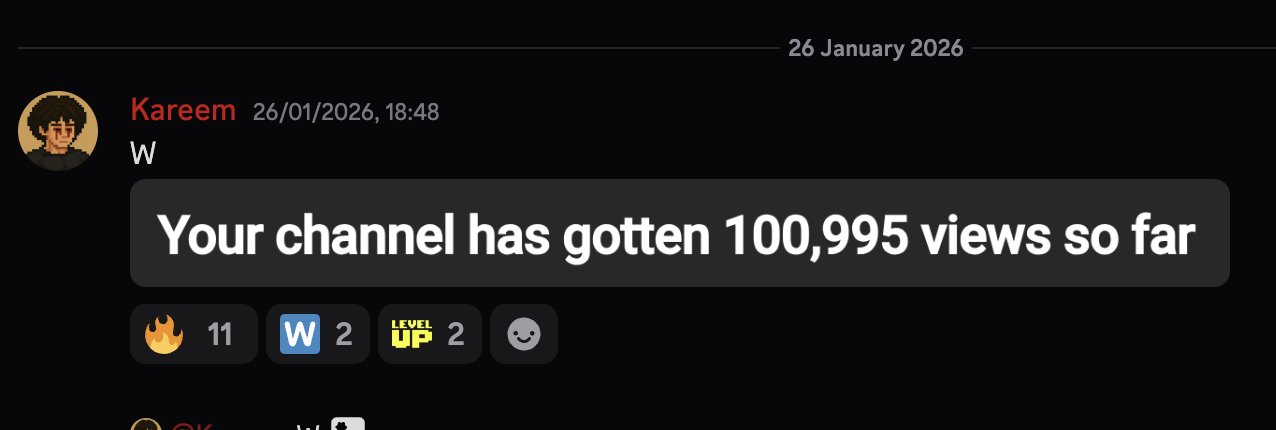Click the "W" text in the bottom message

pyautogui.click(x=309, y=427)
